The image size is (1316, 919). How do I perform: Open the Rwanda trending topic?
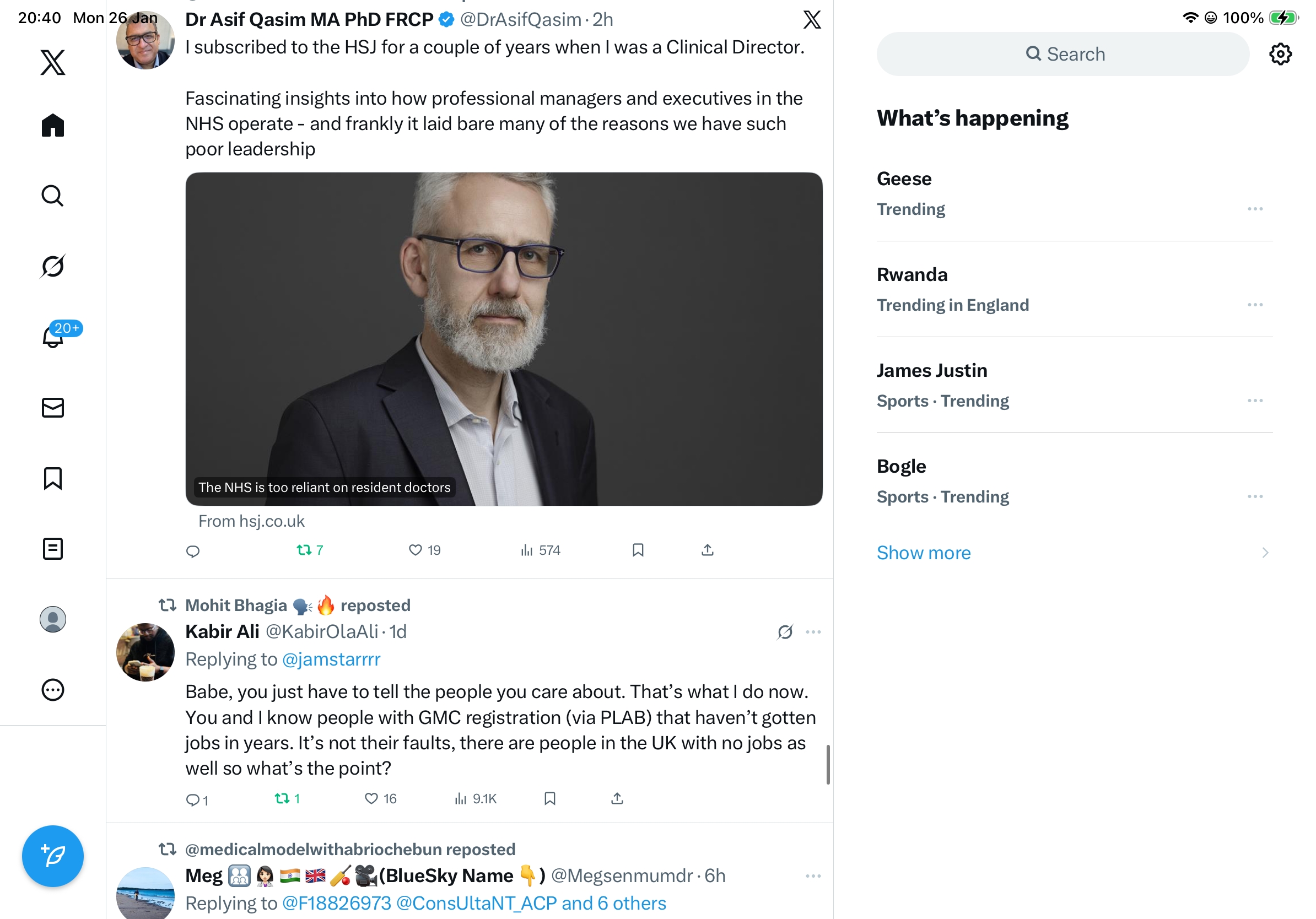click(912, 274)
